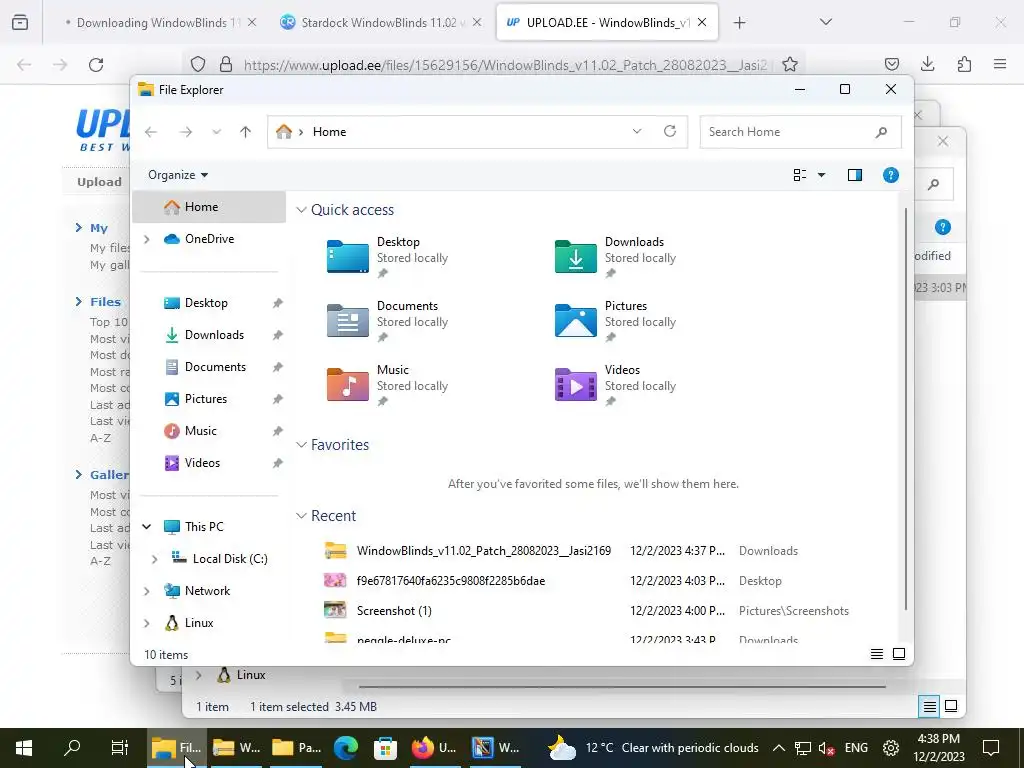This screenshot has height=768, width=1024.
Task: Go up one level with Up arrow
Action: pos(246,132)
